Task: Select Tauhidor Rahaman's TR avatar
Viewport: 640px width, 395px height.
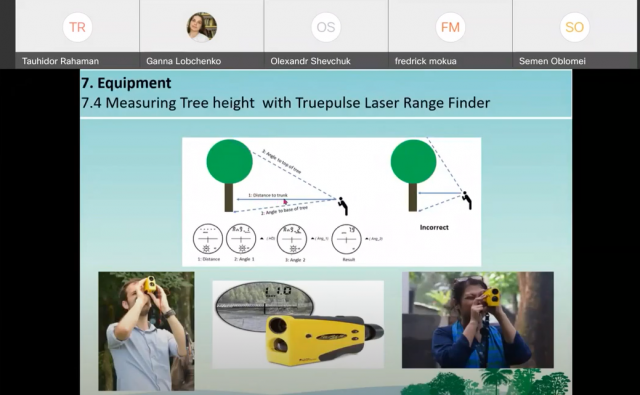Action: click(77, 27)
